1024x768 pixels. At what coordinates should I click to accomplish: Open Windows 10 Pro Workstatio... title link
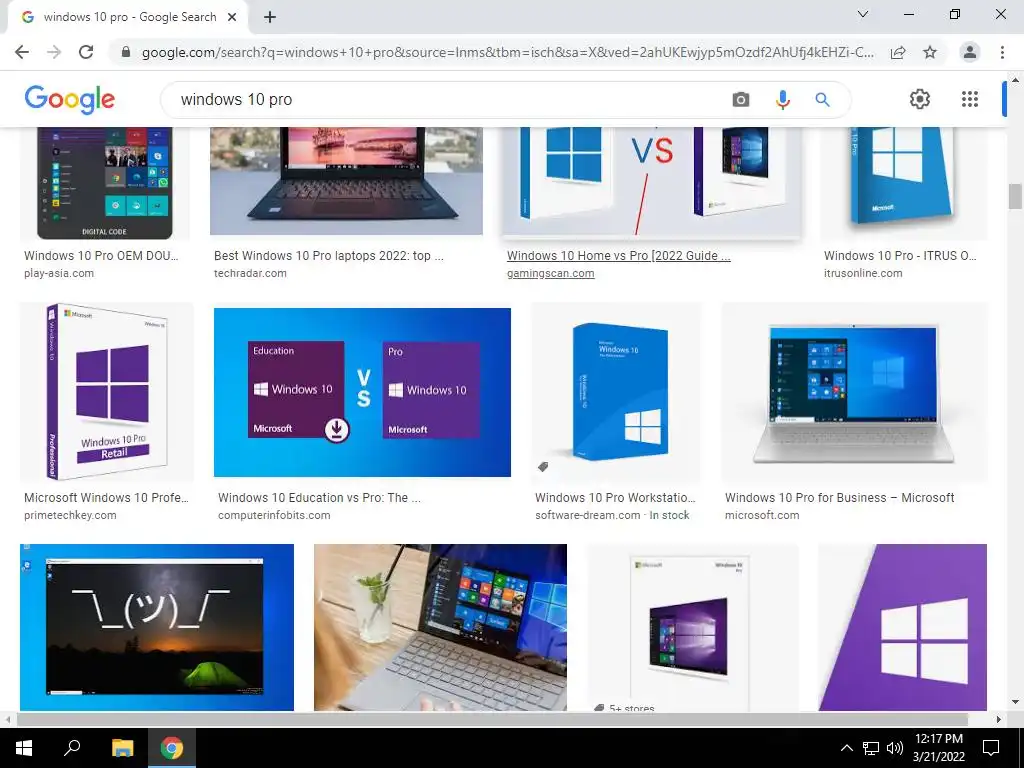point(615,498)
